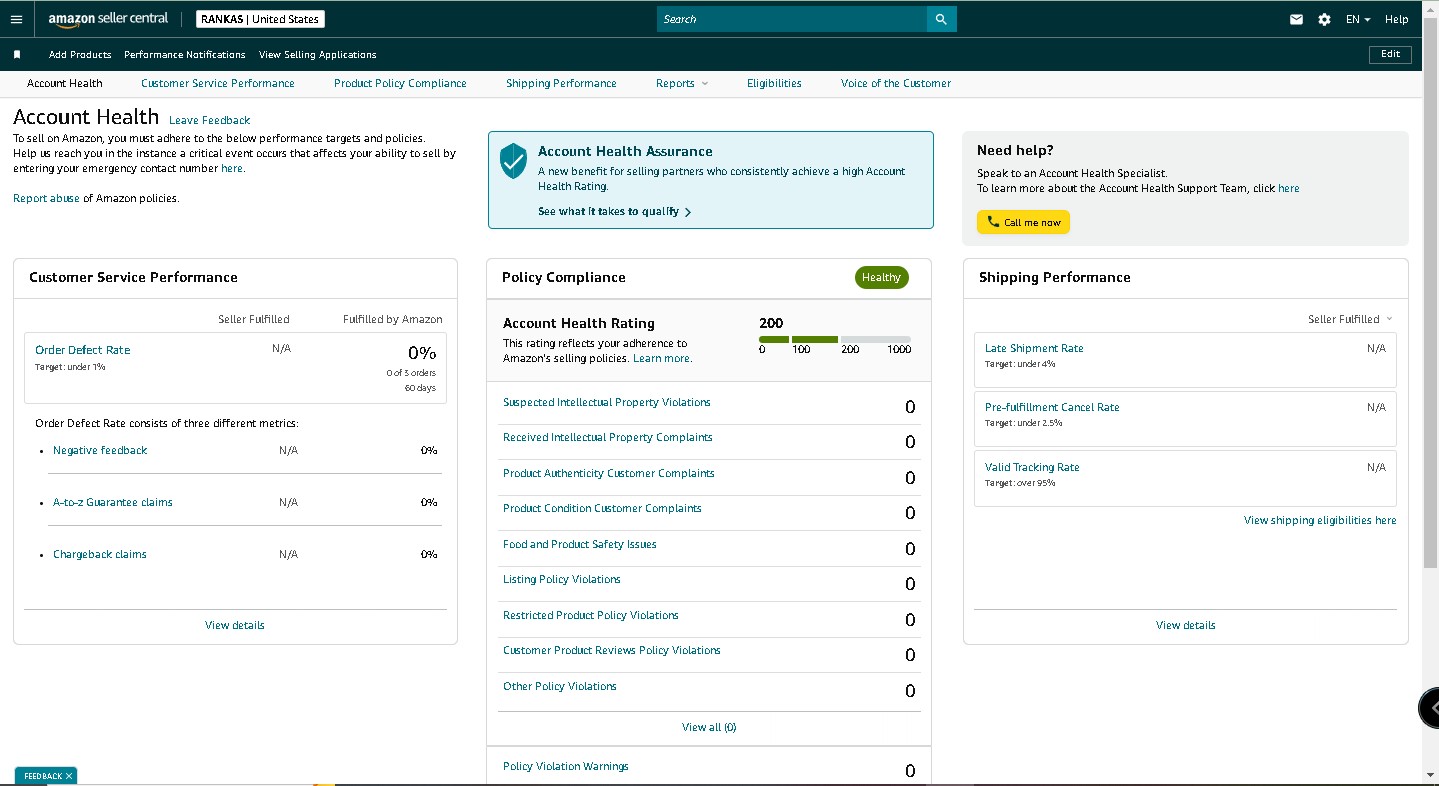Screen dimensions: 1439x786
Task: Open Suspected Intellectual Property Violations
Action: tap(607, 402)
